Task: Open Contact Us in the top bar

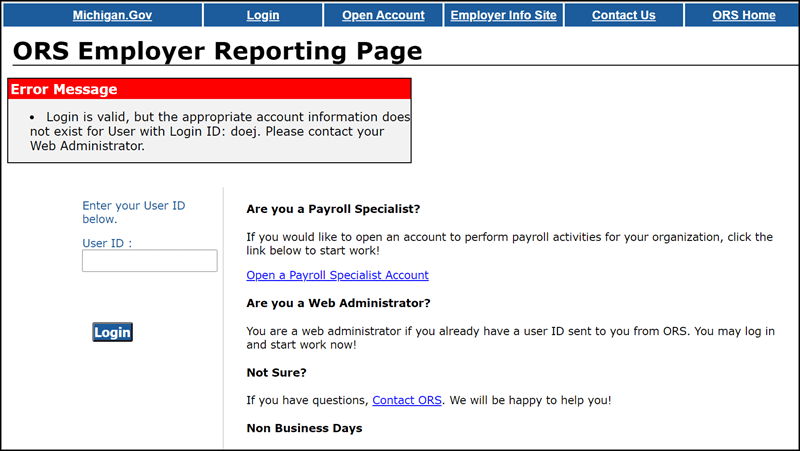Action: (623, 15)
